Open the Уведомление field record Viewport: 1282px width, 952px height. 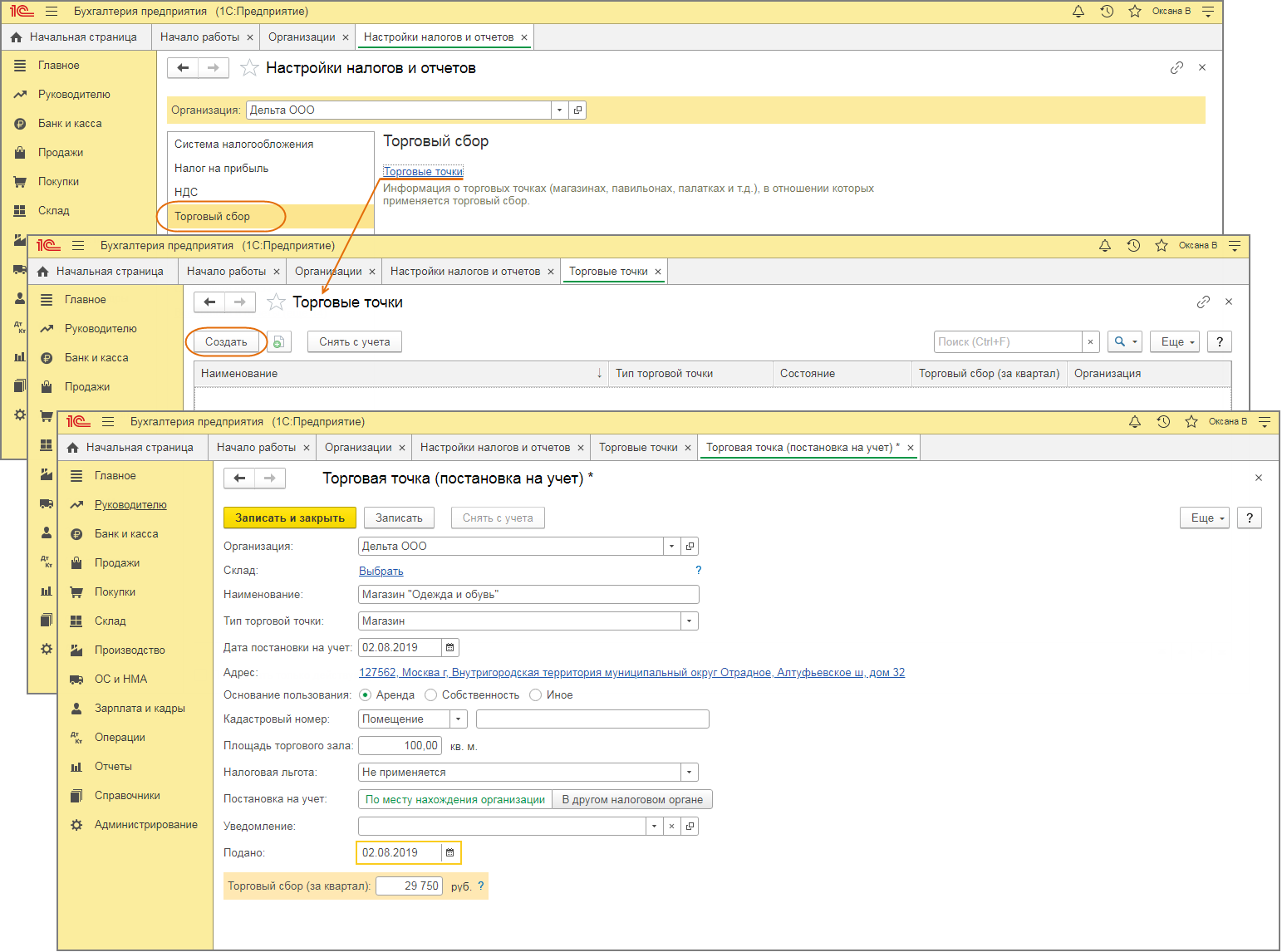point(690,826)
